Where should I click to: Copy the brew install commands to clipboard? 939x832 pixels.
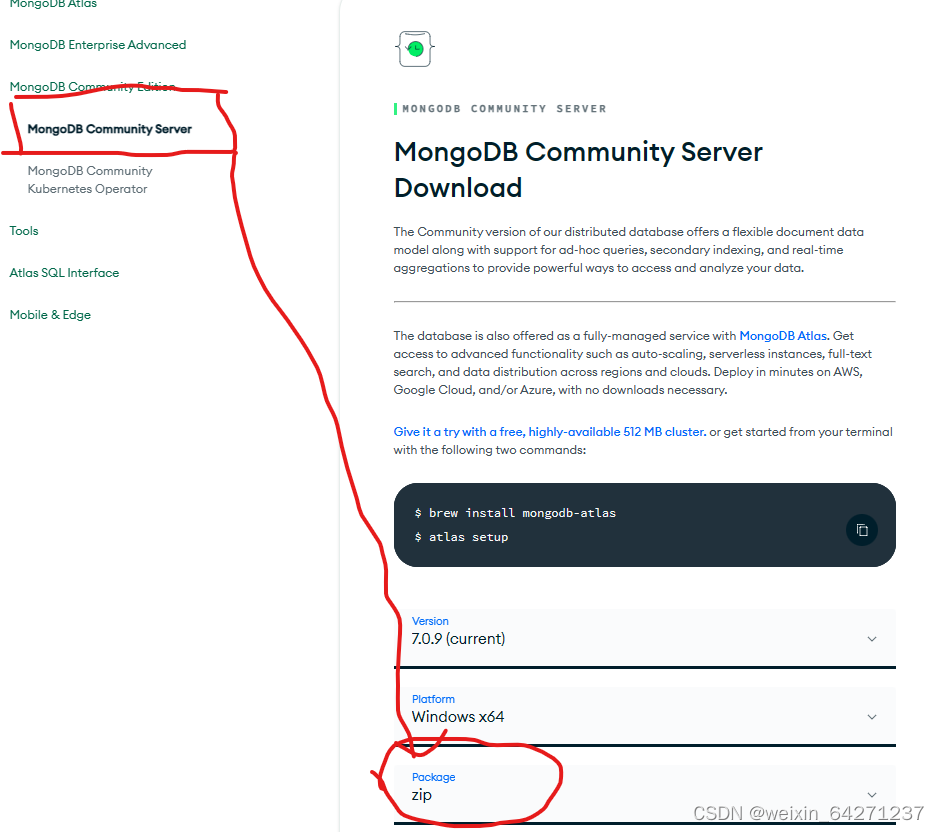[x=861, y=530]
